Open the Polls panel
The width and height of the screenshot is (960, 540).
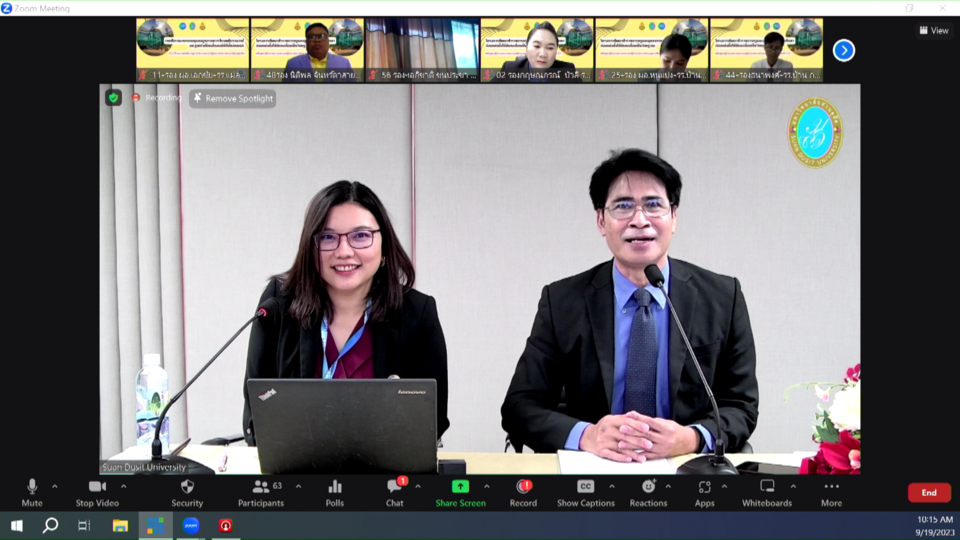click(x=334, y=491)
